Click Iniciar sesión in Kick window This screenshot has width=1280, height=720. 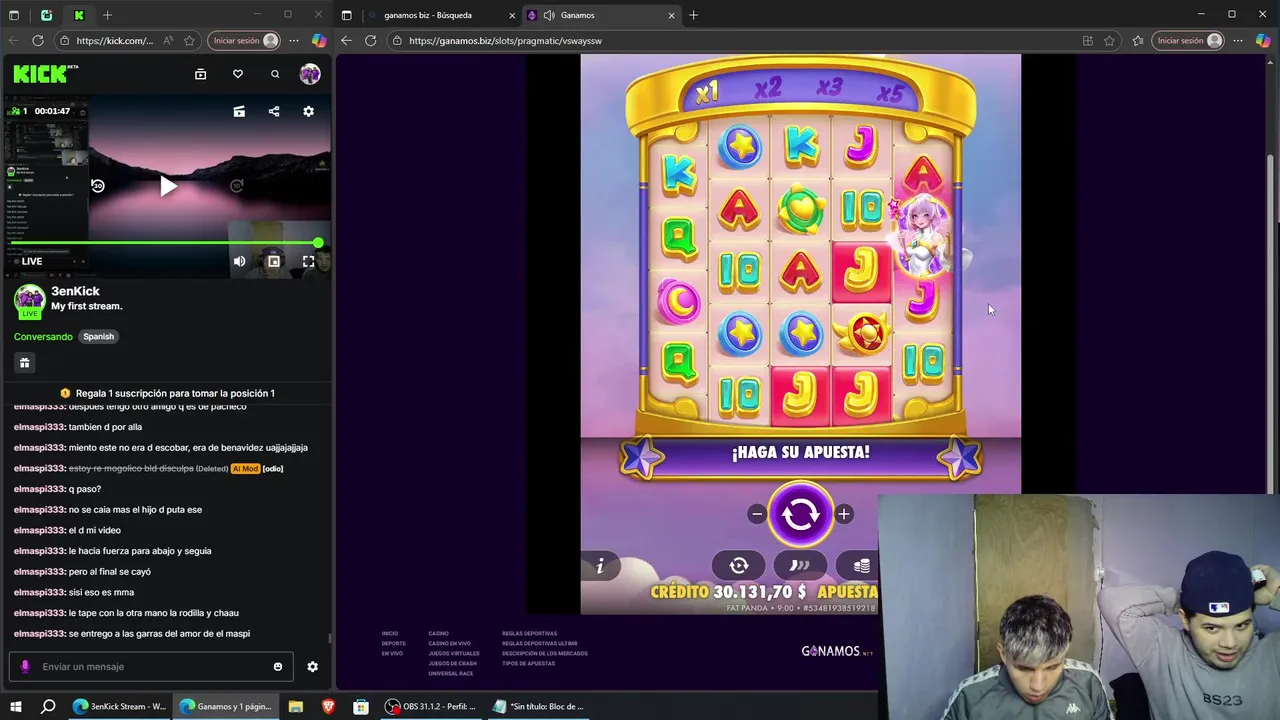[x=245, y=41]
